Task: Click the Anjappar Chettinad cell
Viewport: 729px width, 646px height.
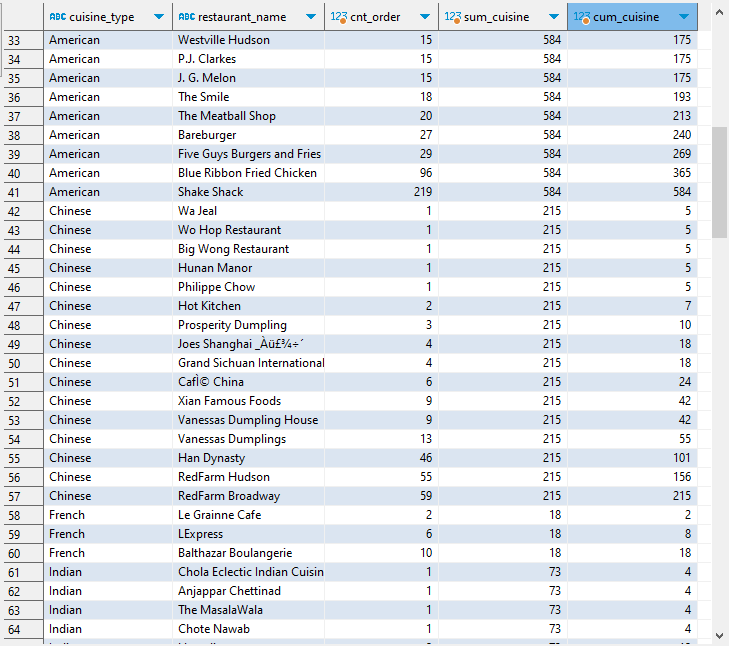Action: click(248, 591)
